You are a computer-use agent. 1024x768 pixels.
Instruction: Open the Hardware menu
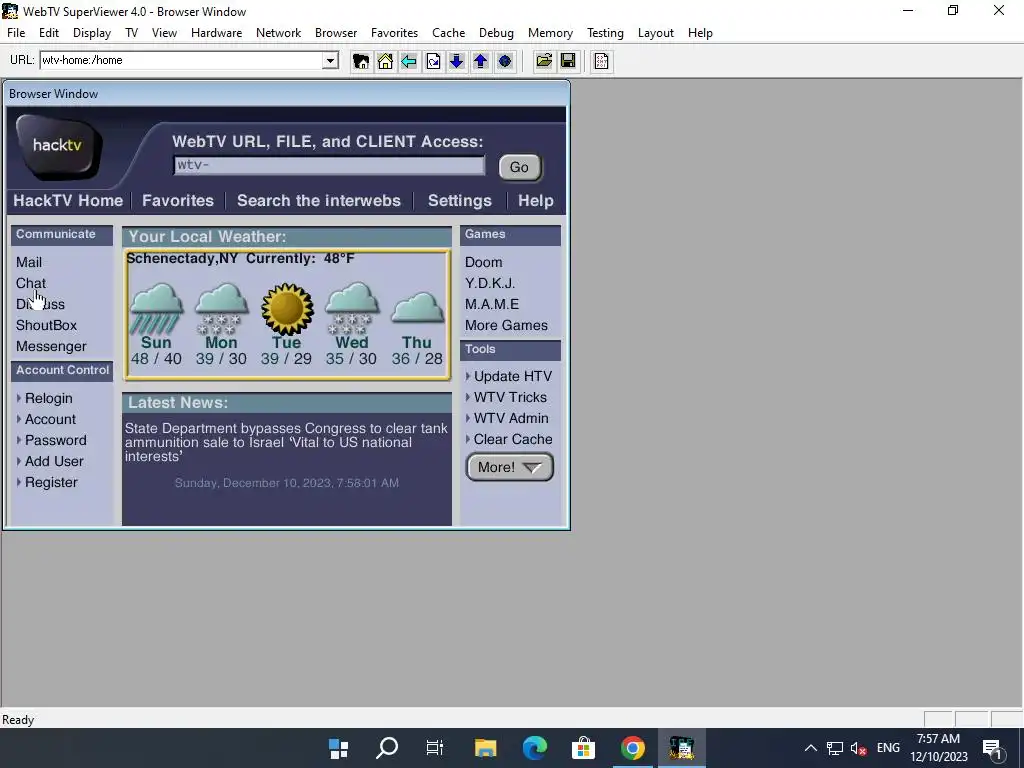click(x=216, y=33)
